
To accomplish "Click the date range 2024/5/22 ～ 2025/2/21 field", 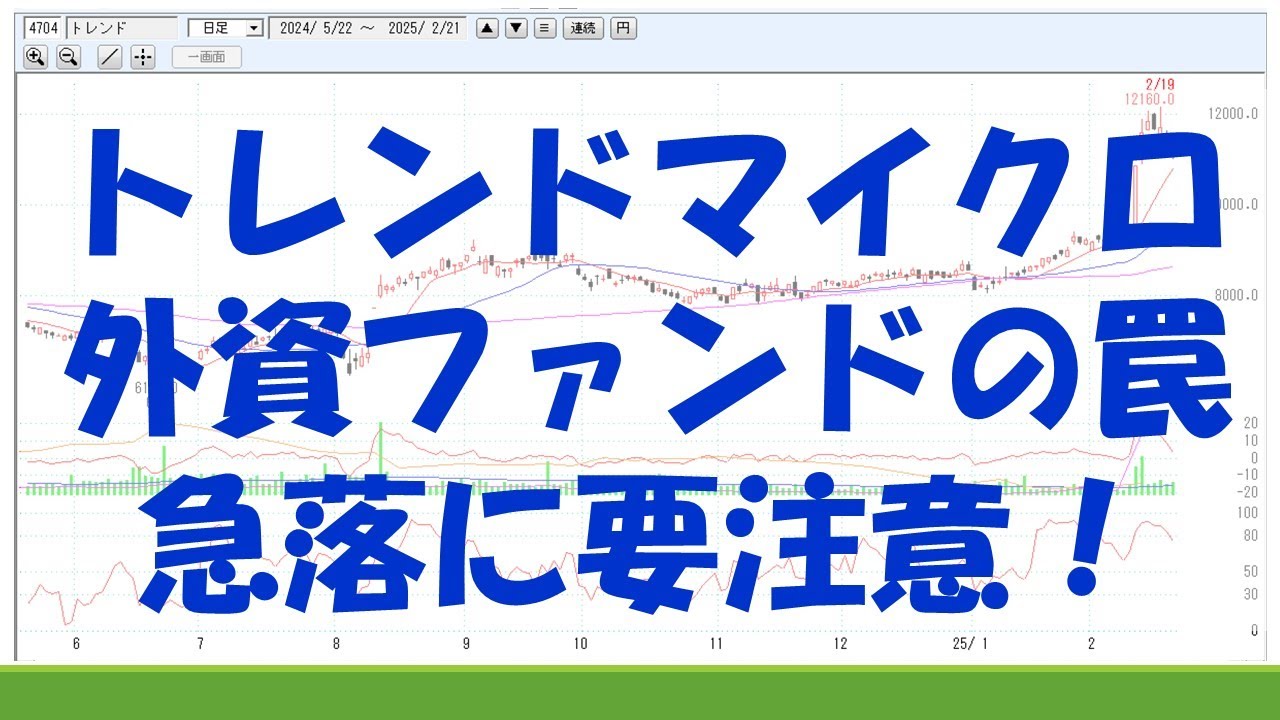I will 368,28.
